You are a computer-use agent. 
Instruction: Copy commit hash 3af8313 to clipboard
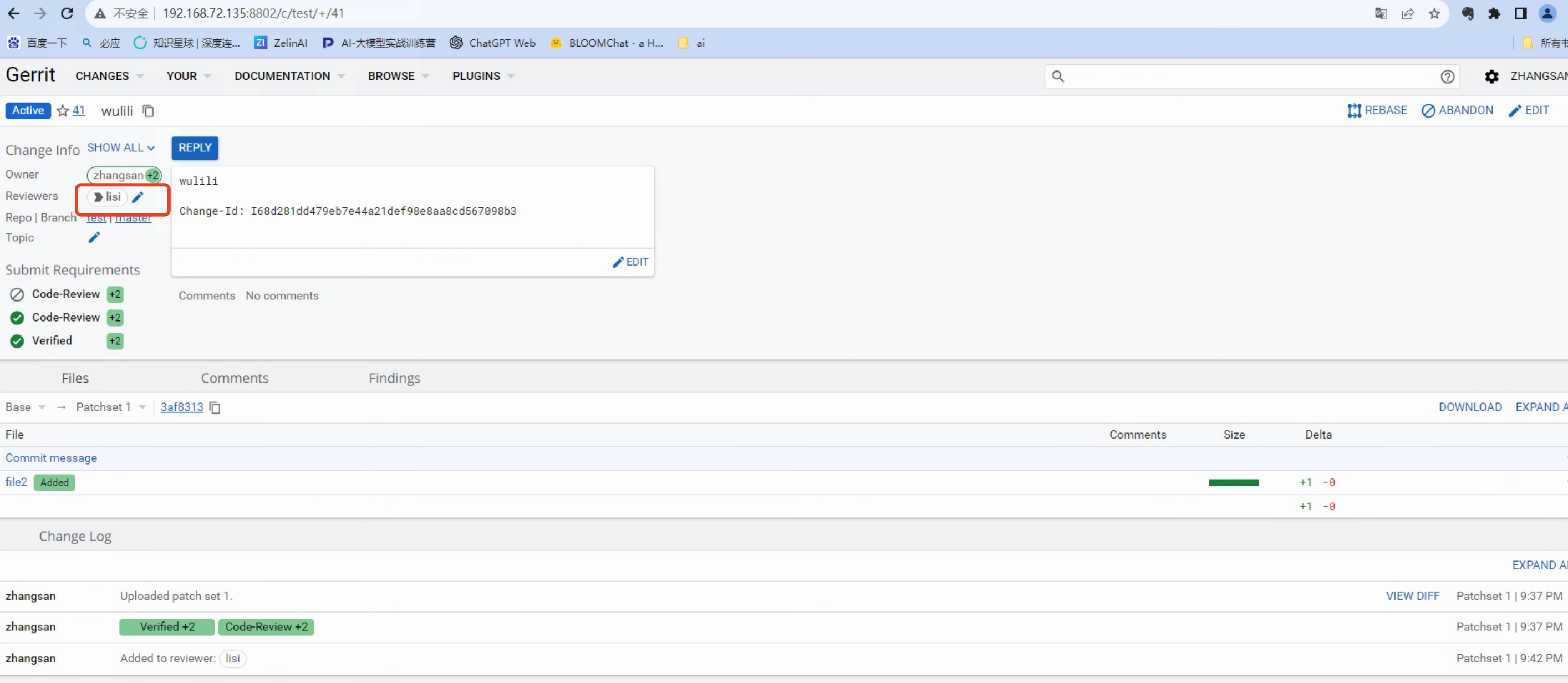tap(215, 407)
